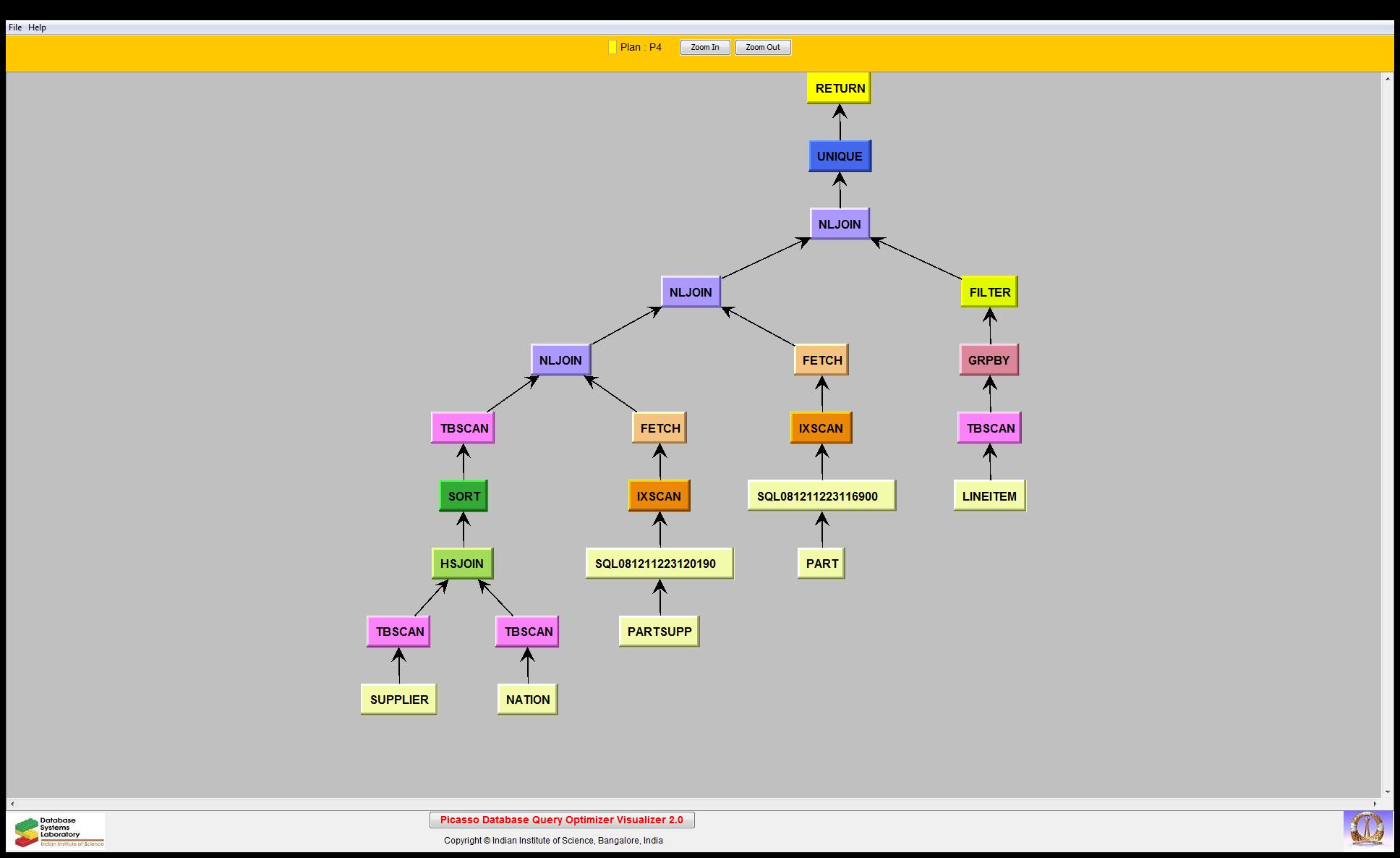Click the vertical scrollbar down arrow

point(1387,792)
